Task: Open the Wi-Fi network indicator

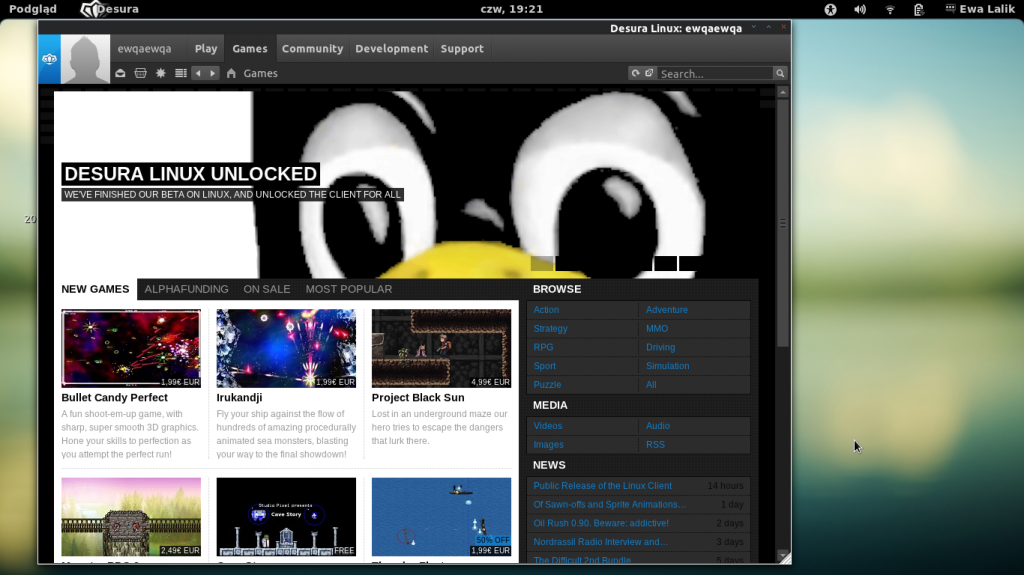Action: [889, 9]
